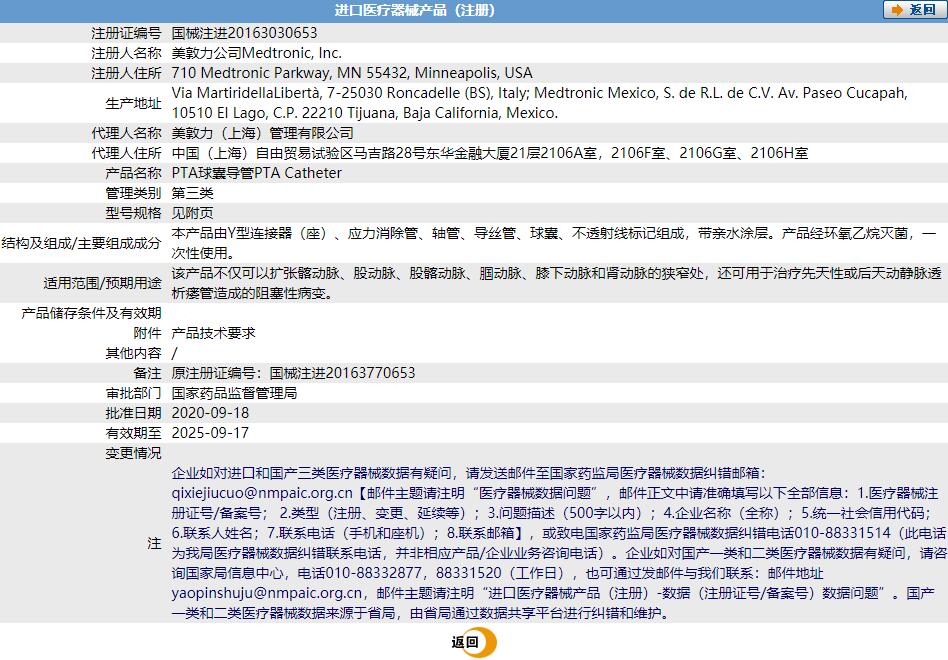Click production address Via MartiridellaLibertà line
This screenshot has height=660, width=948.
[x=539, y=93]
